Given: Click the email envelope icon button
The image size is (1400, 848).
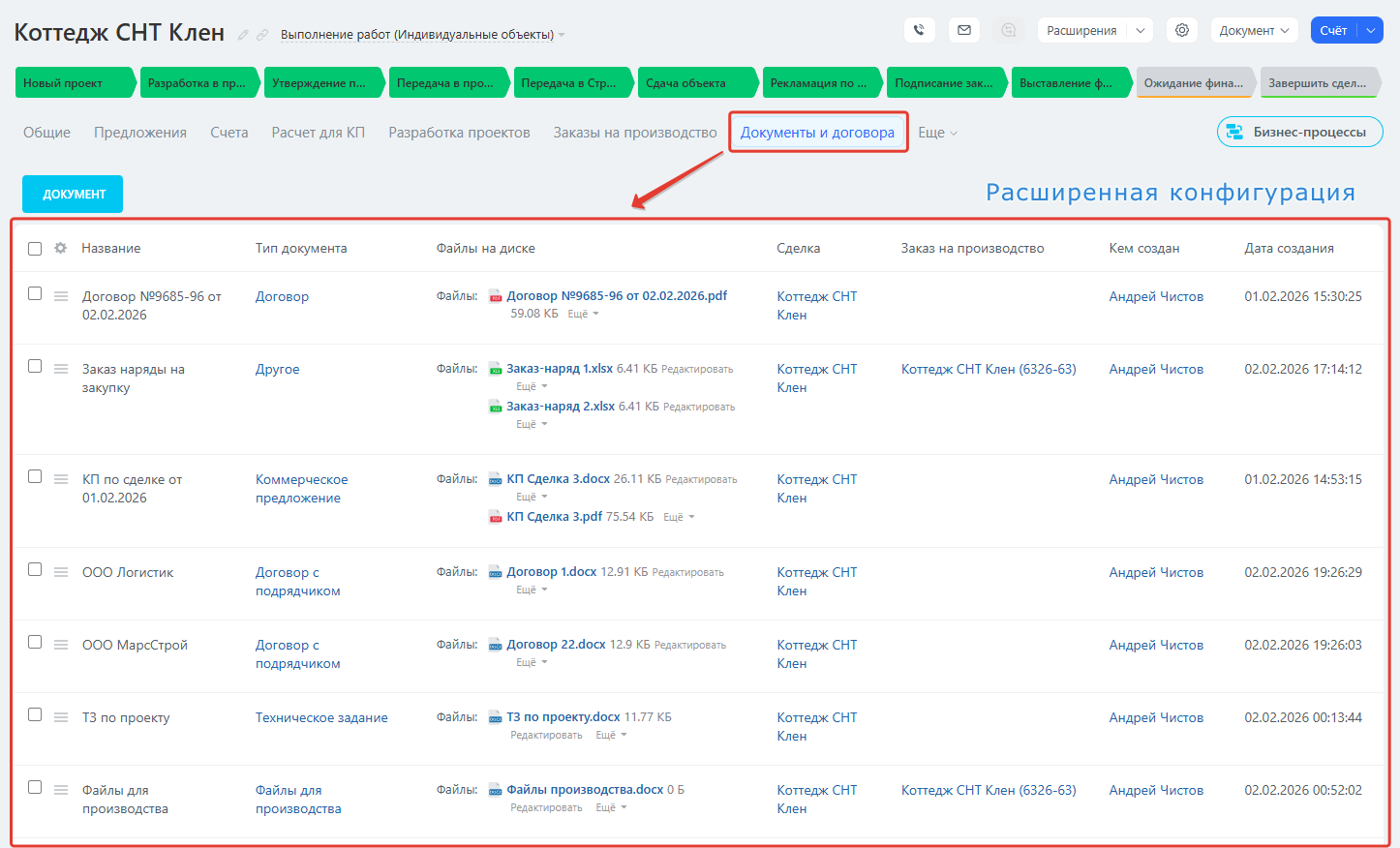Looking at the screenshot, I should 964,30.
